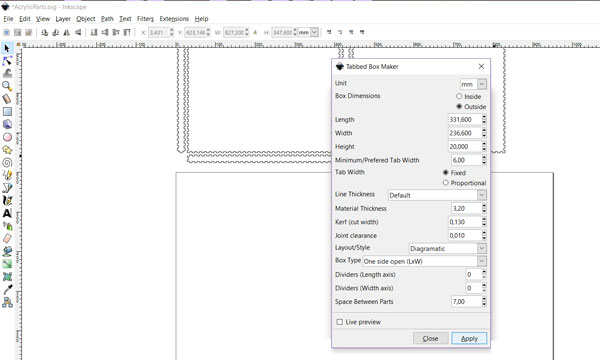The height and width of the screenshot is (360, 600).
Task: Click Select All in All Layers icon
Action: coord(18,33)
